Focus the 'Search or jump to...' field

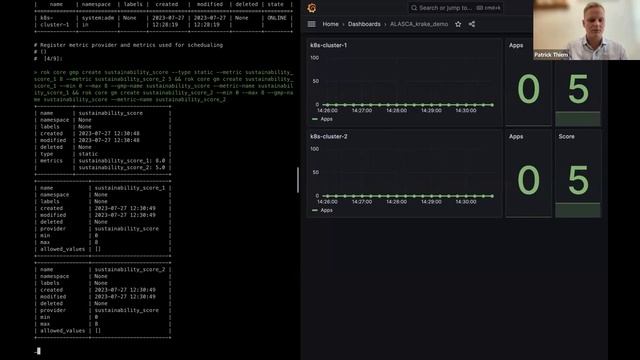click(x=456, y=8)
